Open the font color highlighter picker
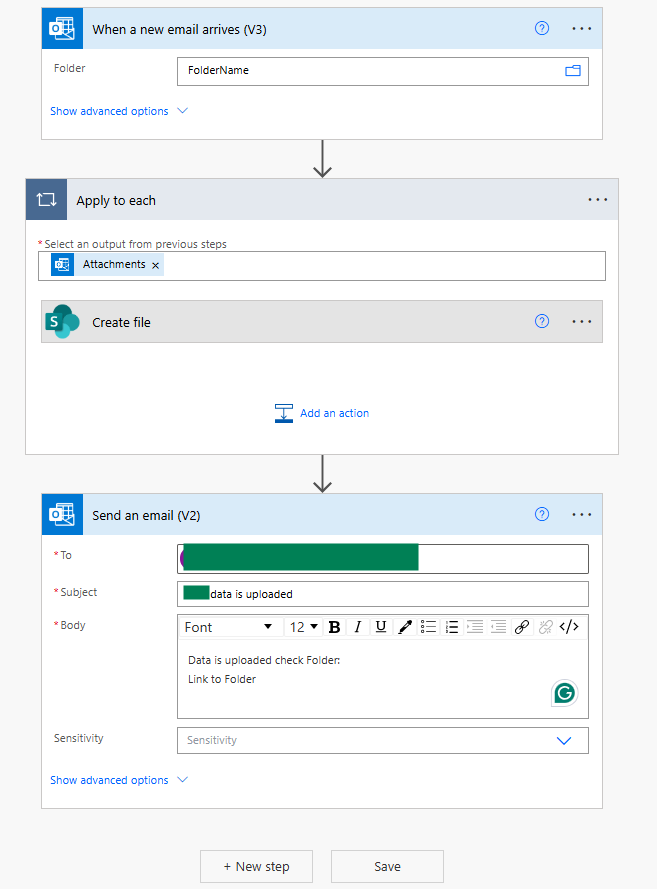The height and width of the screenshot is (889, 657). click(x=405, y=627)
